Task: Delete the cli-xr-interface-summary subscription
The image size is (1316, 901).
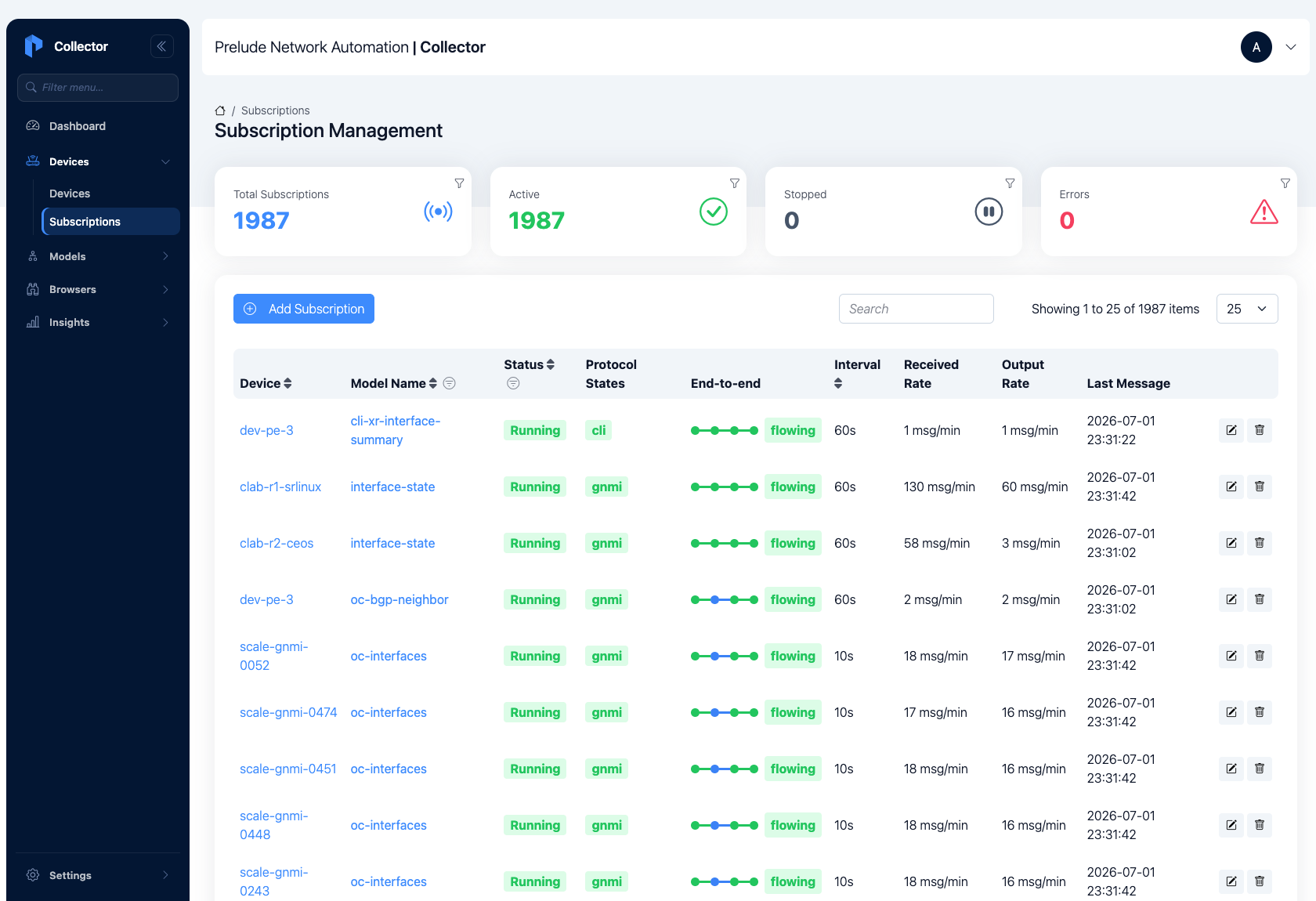Action: (1260, 430)
